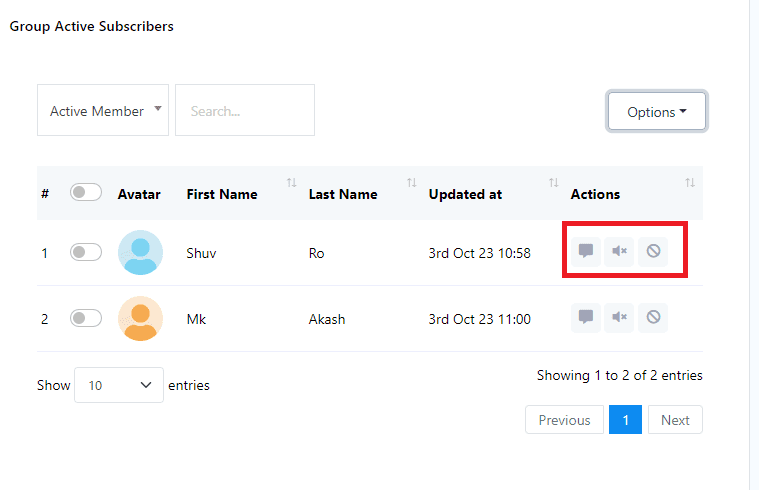Click the ban icon for Mk Akash
This screenshot has height=490, width=759.
point(653,317)
